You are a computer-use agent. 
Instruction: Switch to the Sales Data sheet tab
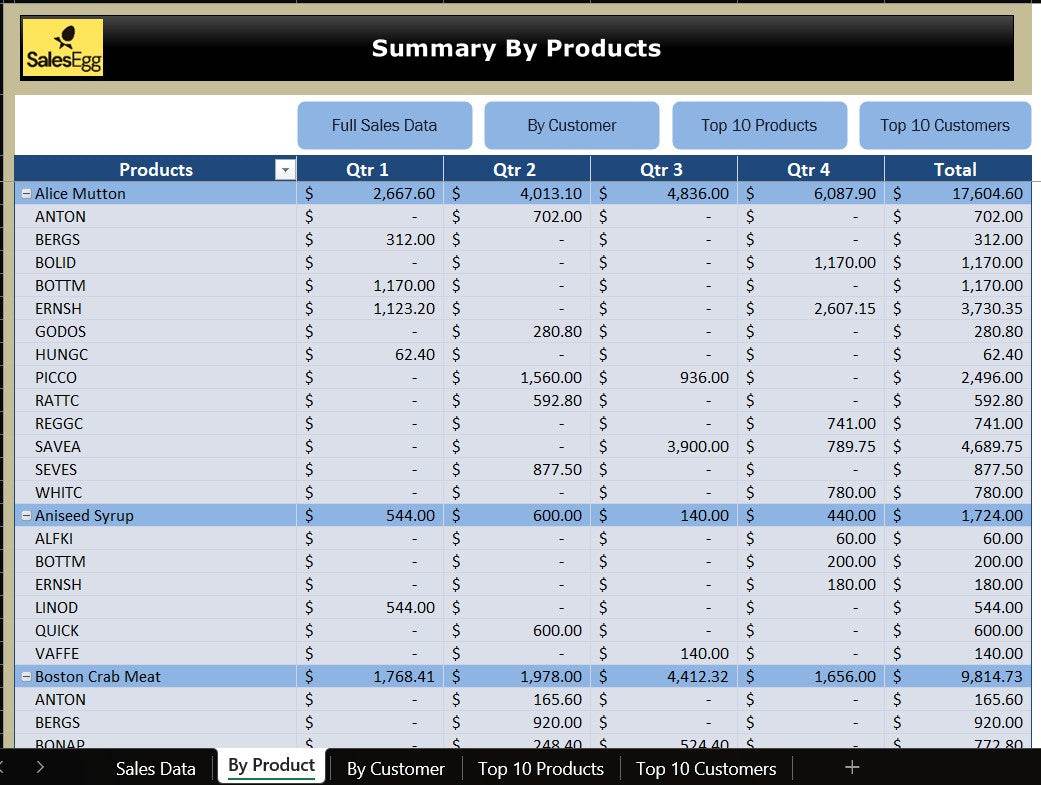155,768
